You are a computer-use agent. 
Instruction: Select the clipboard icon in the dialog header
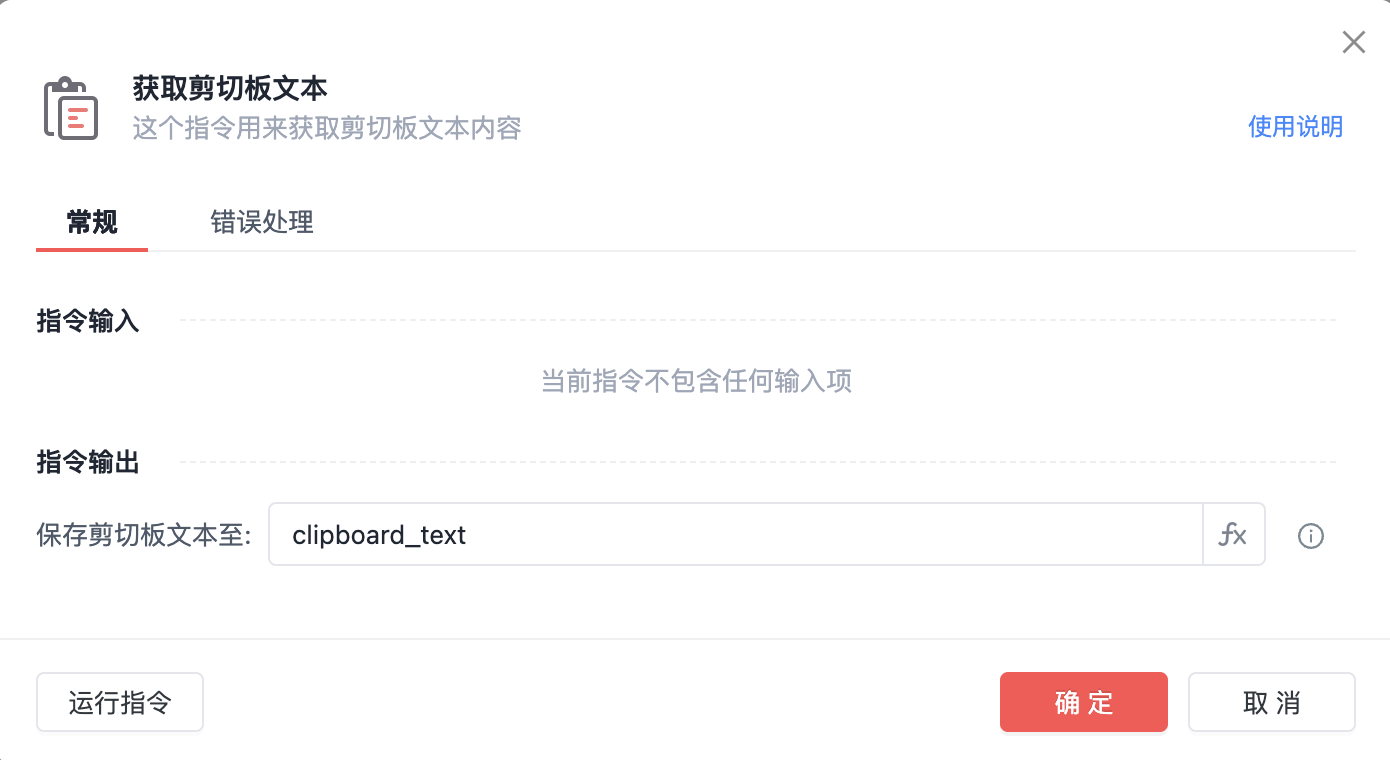(x=69, y=108)
